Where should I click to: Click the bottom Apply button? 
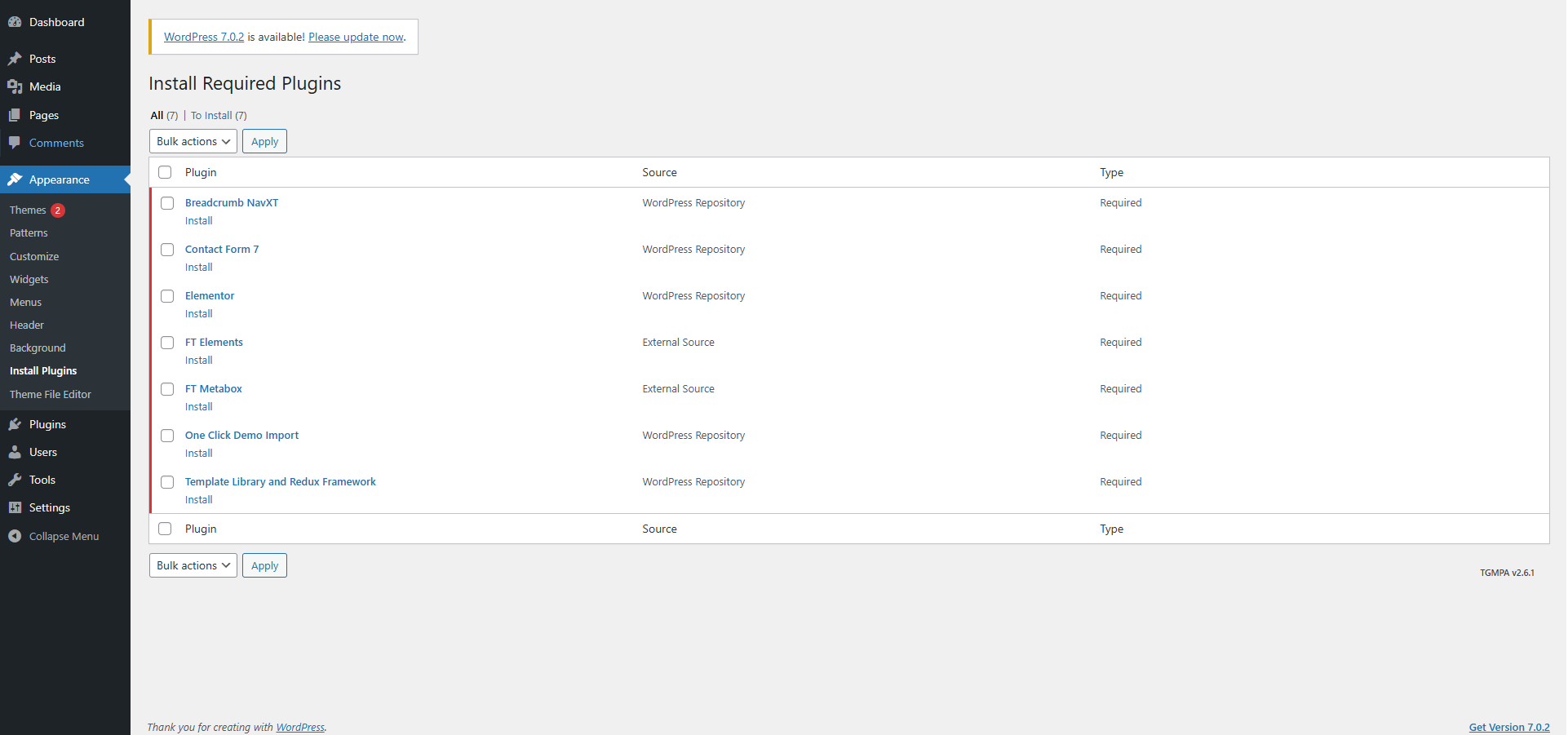[264, 565]
